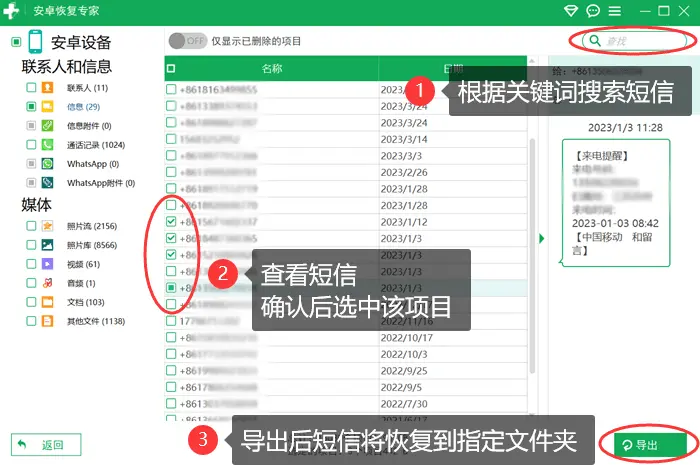Click the photo library icon beside 照片库 (8566)
Screen dimensions: 700x465
click(47, 245)
